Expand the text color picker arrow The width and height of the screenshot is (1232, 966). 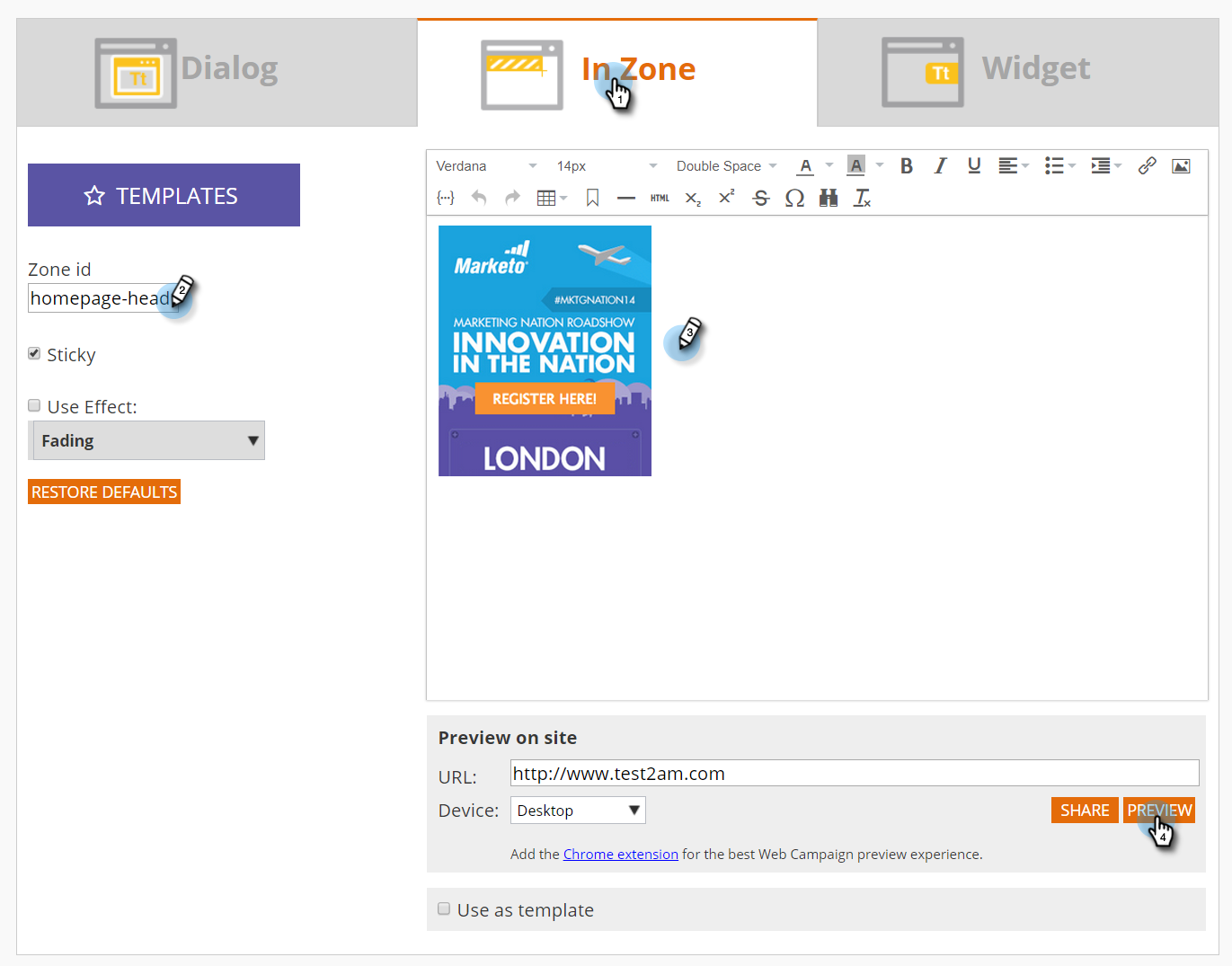click(829, 166)
